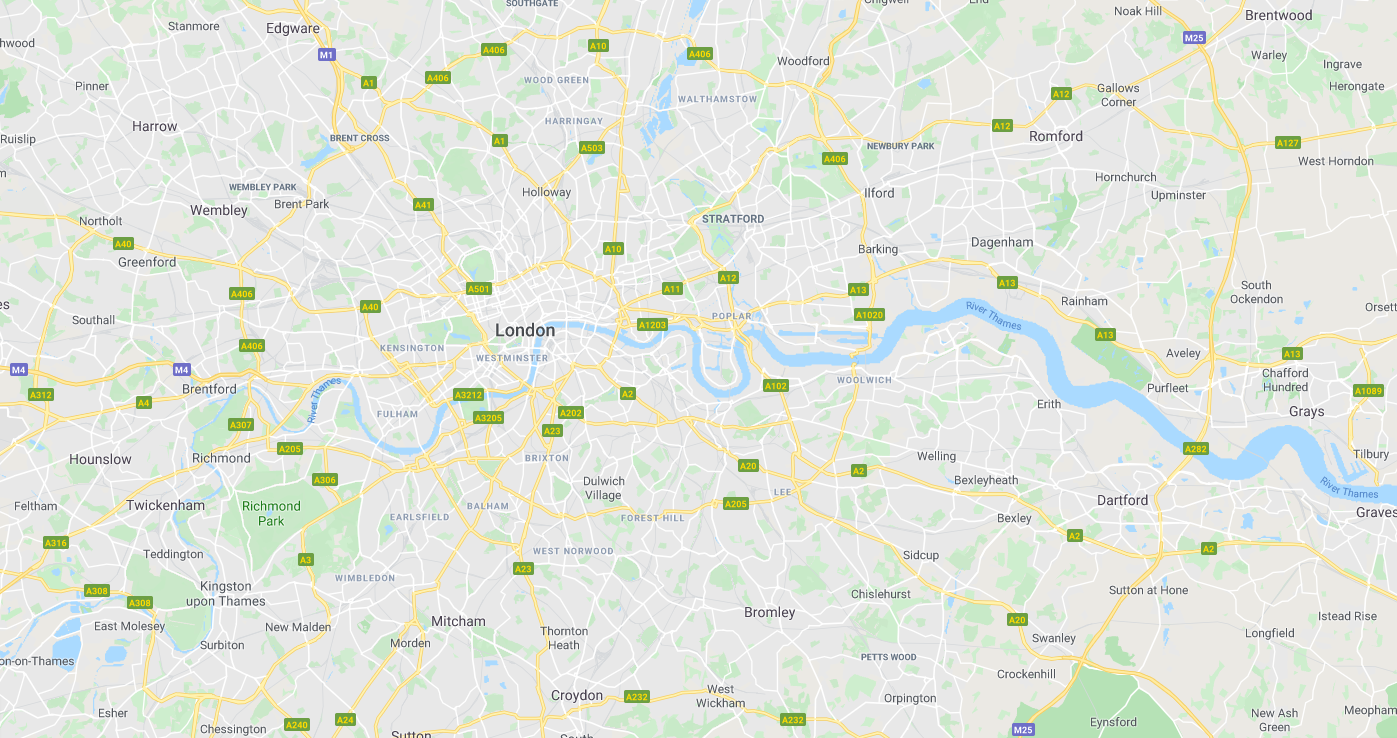
Task: Select the A501 road marker
Action: click(479, 289)
